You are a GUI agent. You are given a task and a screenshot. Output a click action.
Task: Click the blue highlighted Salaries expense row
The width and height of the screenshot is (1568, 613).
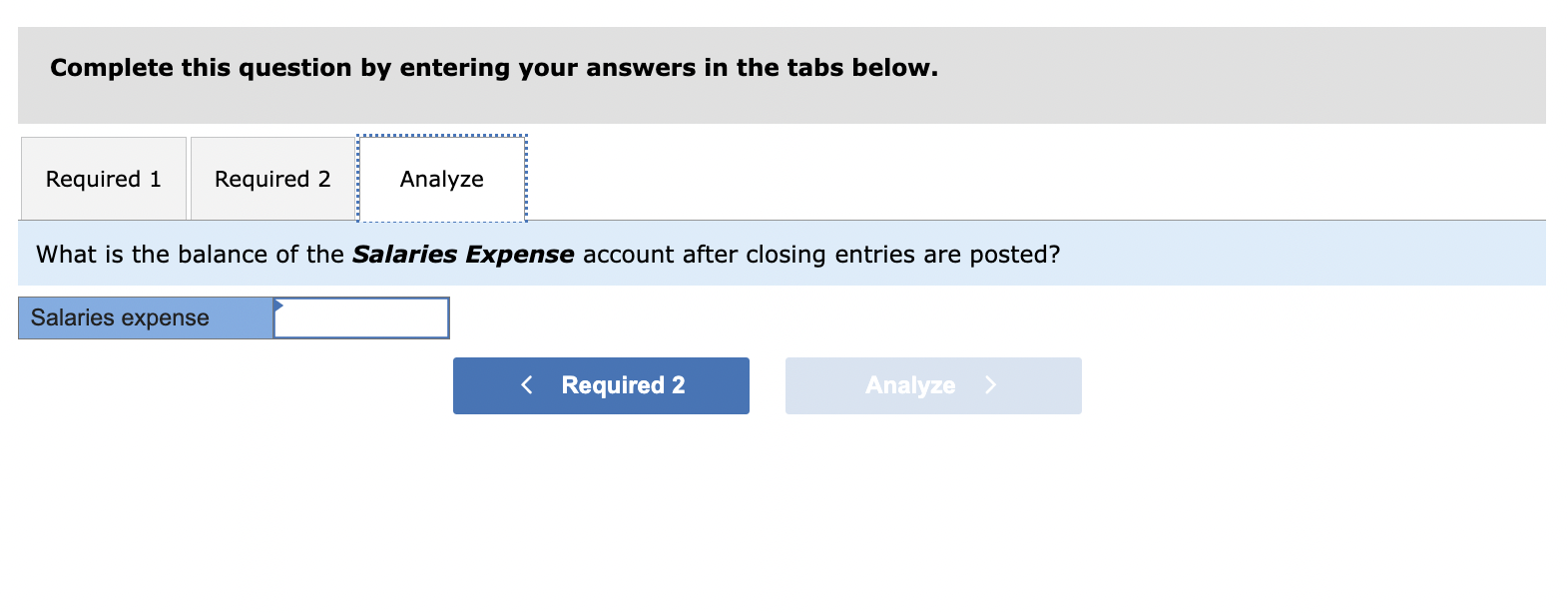pyautogui.click(x=145, y=316)
